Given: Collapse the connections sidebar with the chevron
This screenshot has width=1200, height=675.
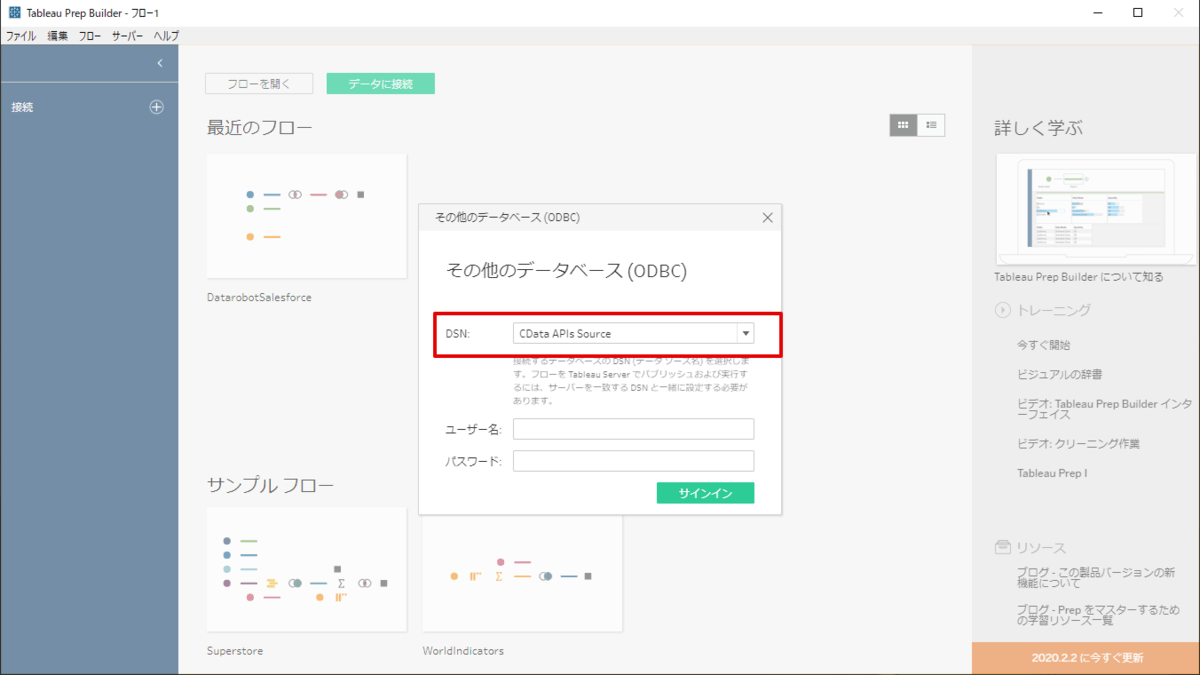Looking at the screenshot, I should [x=160, y=63].
